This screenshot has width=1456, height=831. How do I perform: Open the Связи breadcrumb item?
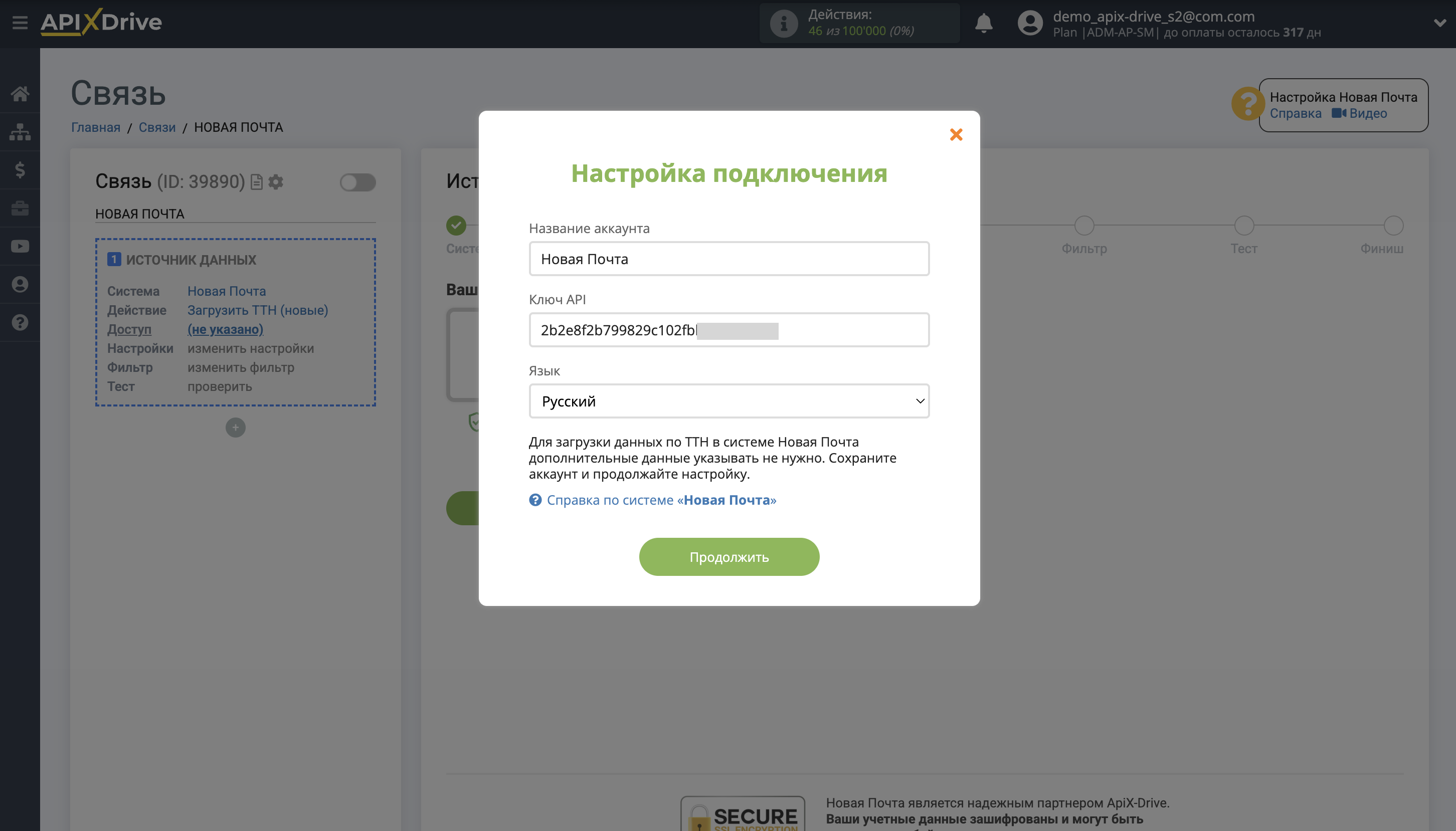157,127
